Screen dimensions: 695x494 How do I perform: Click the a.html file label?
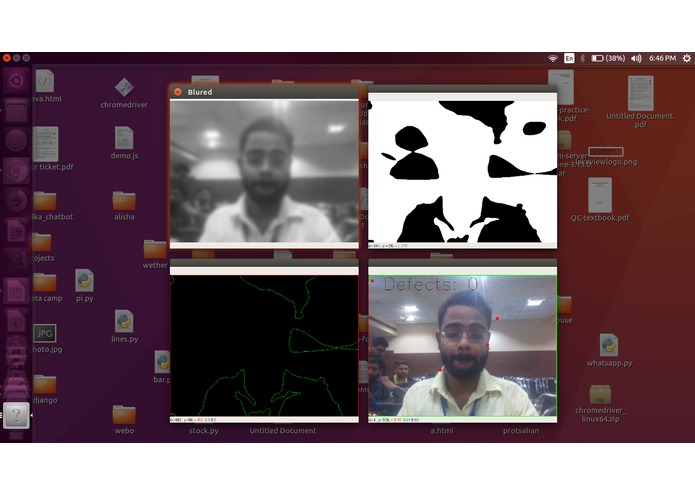(441, 430)
